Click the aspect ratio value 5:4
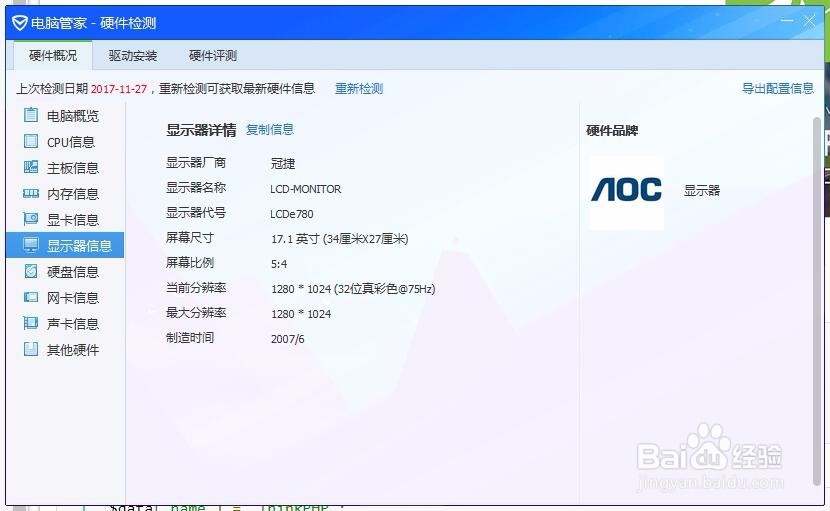 pos(279,264)
